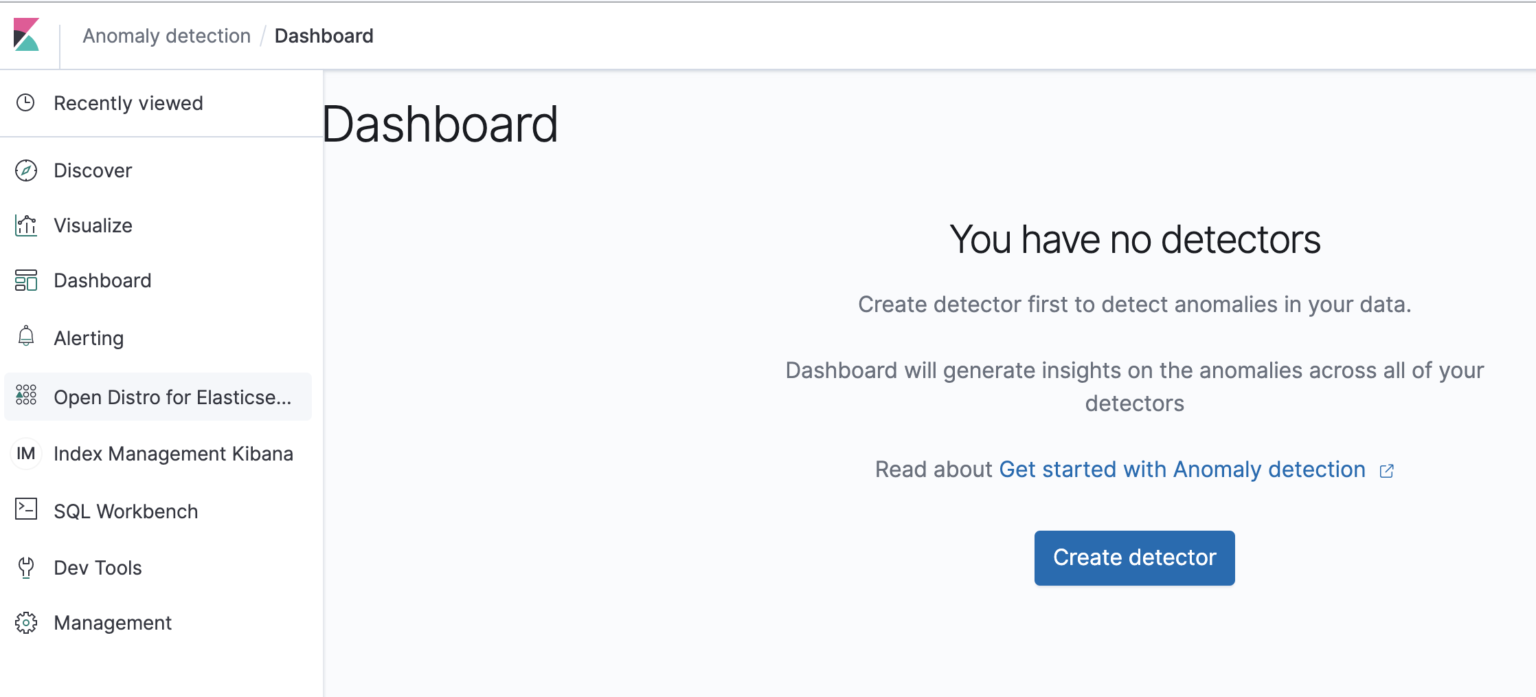Open Index Management Kibana via its IM icon
The height and width of the screenshot is (697, 1536).
click(x=24, y=453)
